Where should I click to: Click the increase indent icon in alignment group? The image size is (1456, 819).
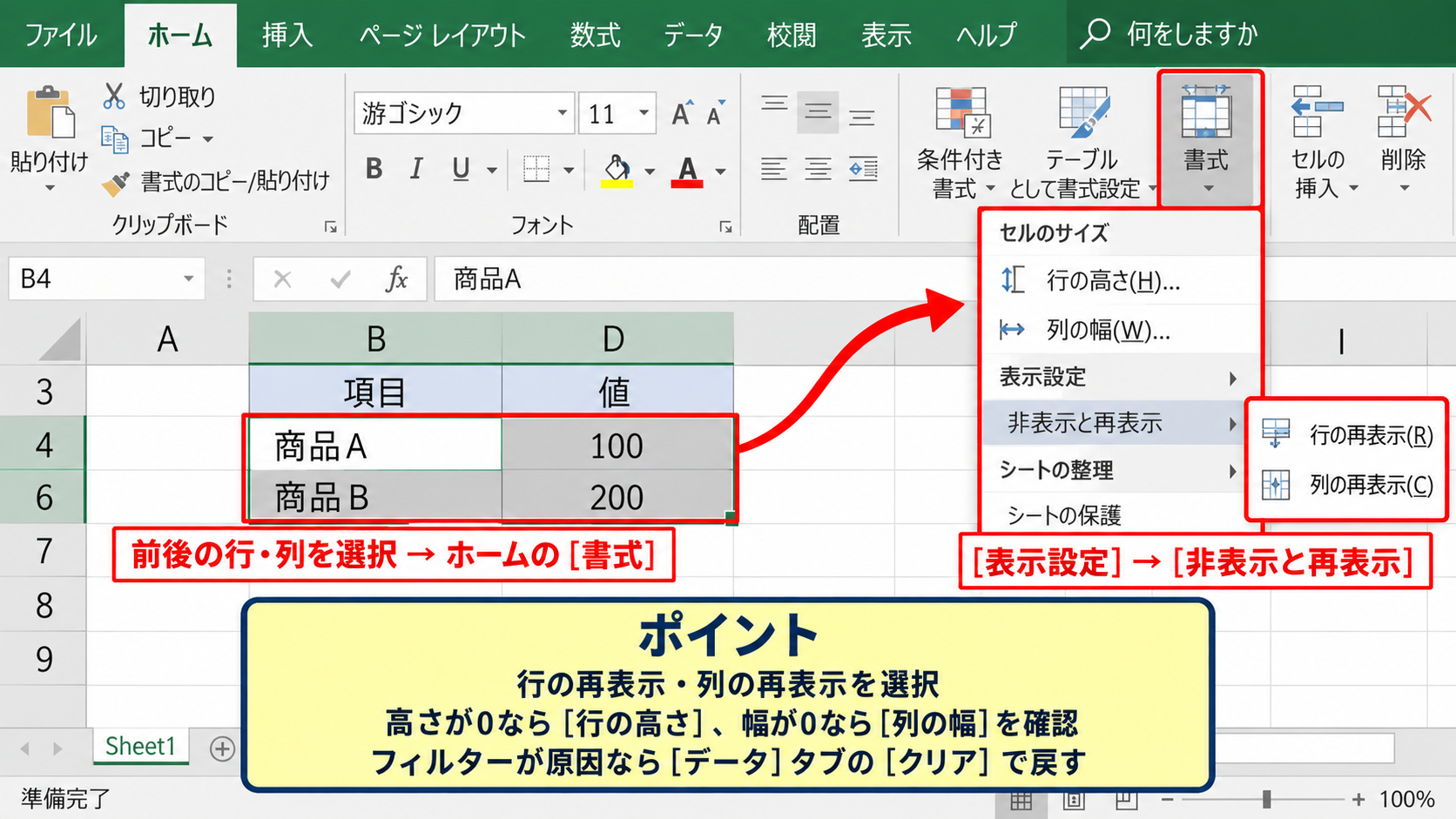(863, 169)
